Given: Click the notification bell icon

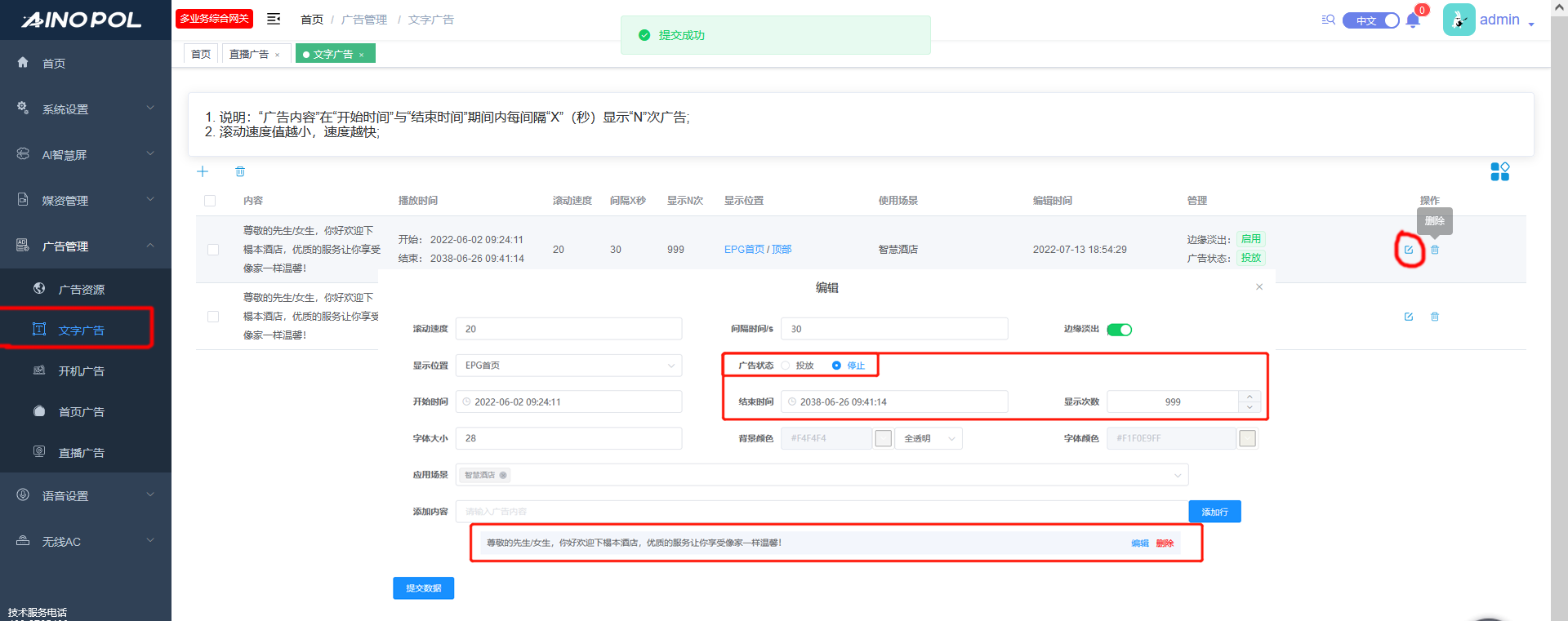Looking at the screenshot, I should click(x=1413, y=20).
